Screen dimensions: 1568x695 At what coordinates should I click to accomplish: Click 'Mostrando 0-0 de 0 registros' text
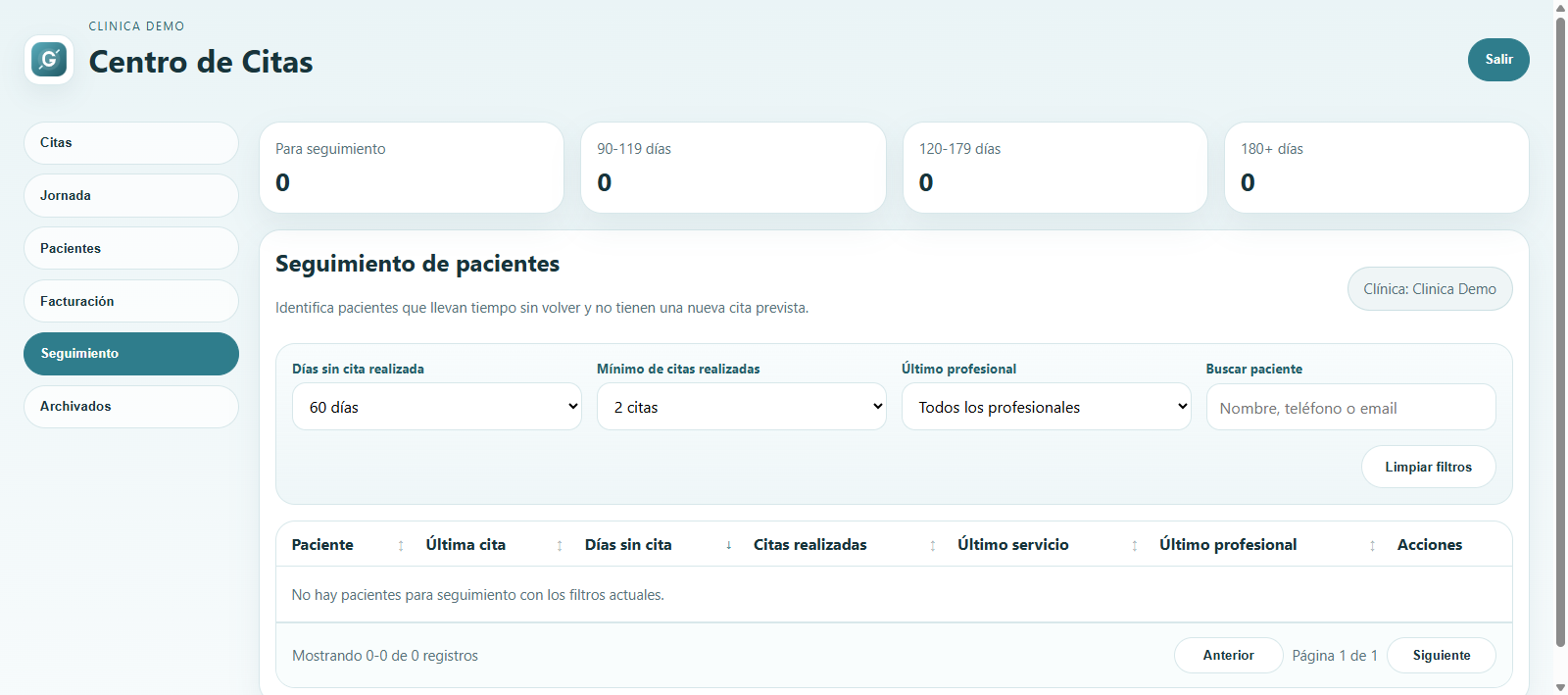click(385, 656)
